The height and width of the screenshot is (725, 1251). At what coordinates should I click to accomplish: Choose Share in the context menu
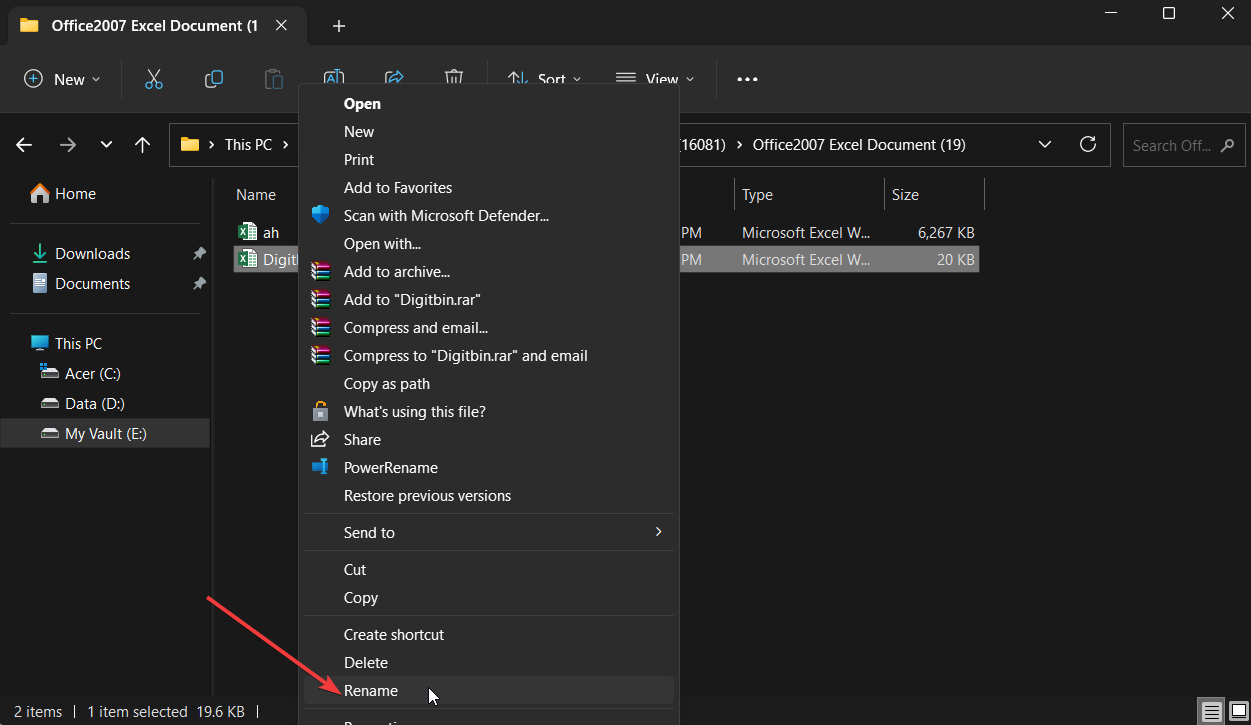(x=489, y=439)
